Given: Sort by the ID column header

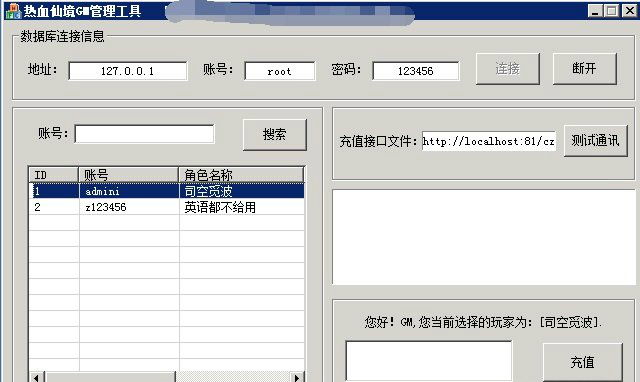Looking at the screenshot, I should pos(53,175).
